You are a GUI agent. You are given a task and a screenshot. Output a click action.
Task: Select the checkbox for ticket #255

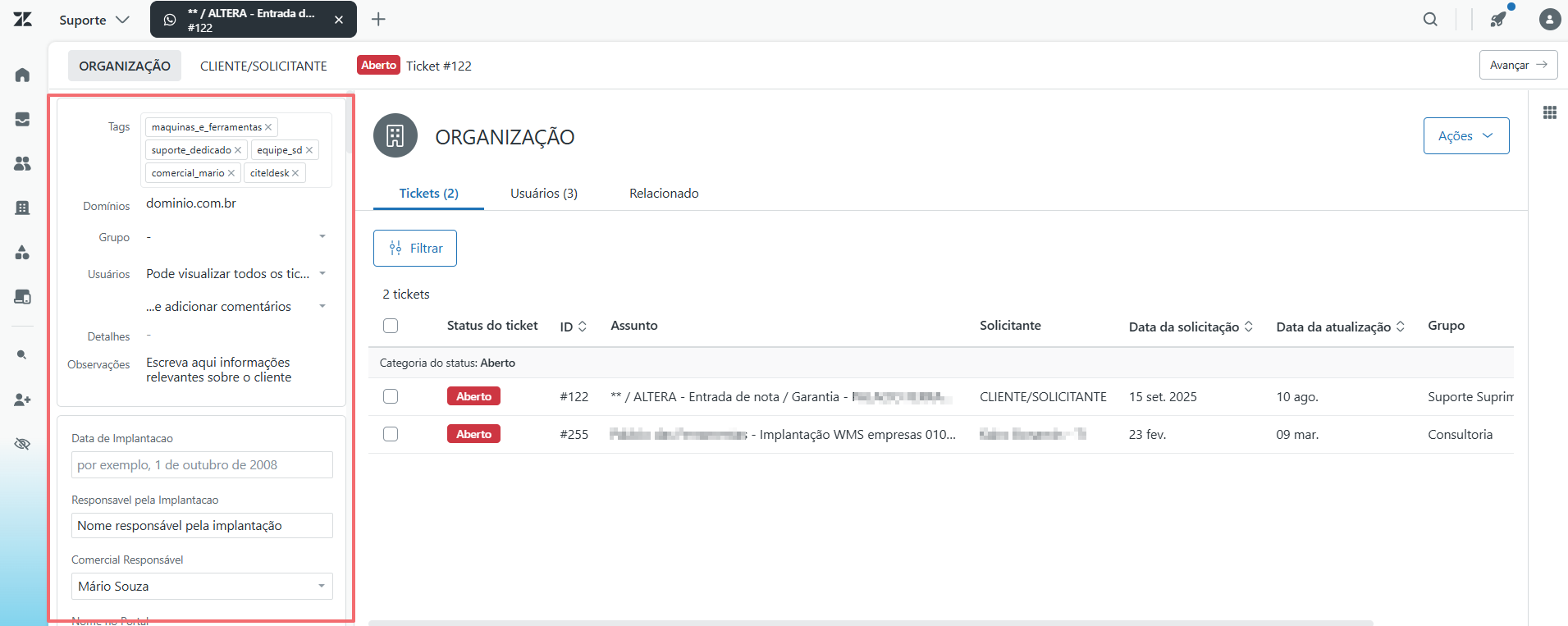click(x=391, y=434)
